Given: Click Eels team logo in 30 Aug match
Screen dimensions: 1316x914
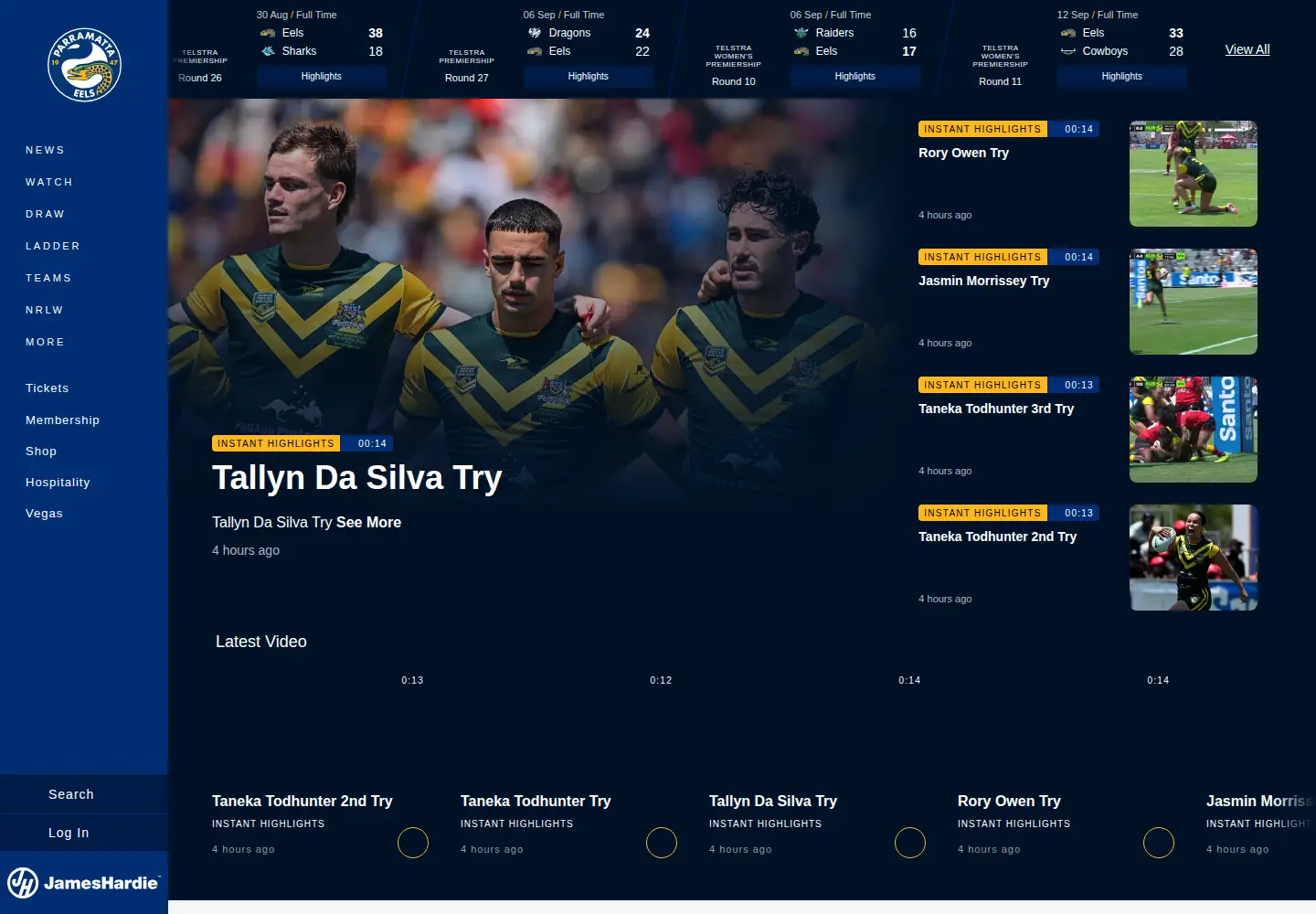Looking at the screenshot, I should click(x=268, y=33).
